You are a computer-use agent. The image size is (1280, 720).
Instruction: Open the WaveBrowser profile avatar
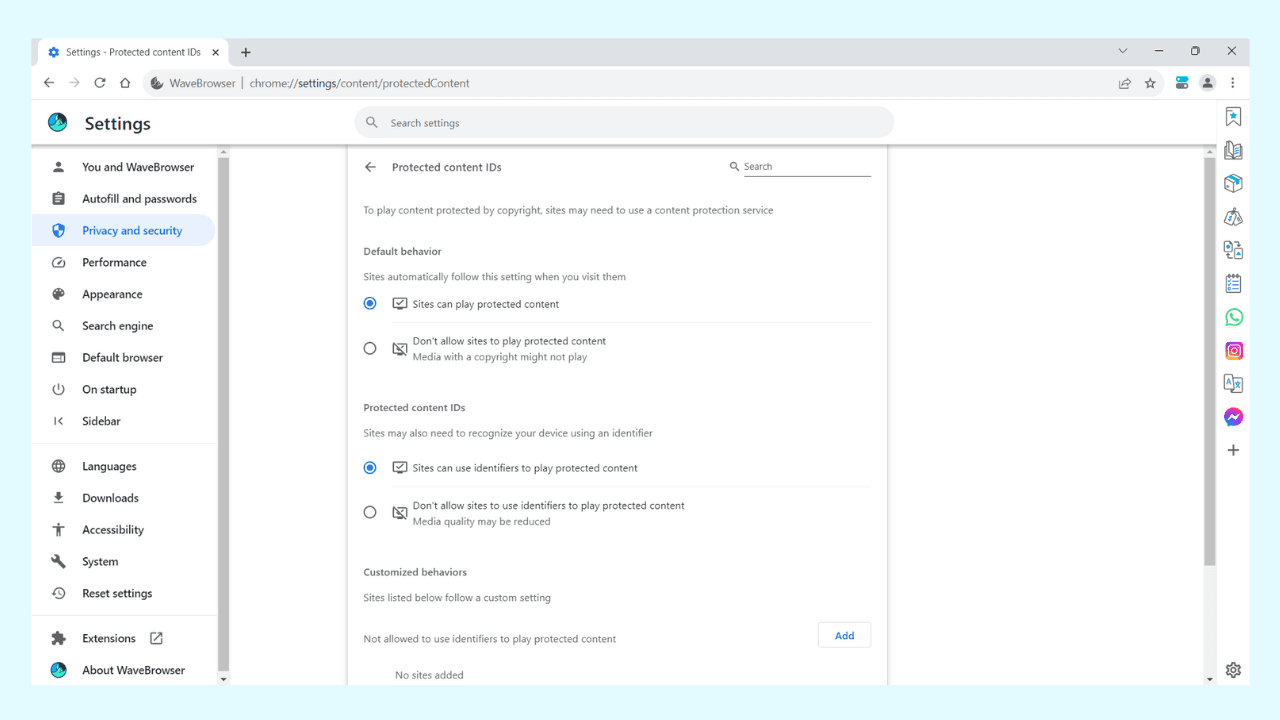pos(1207,83)
